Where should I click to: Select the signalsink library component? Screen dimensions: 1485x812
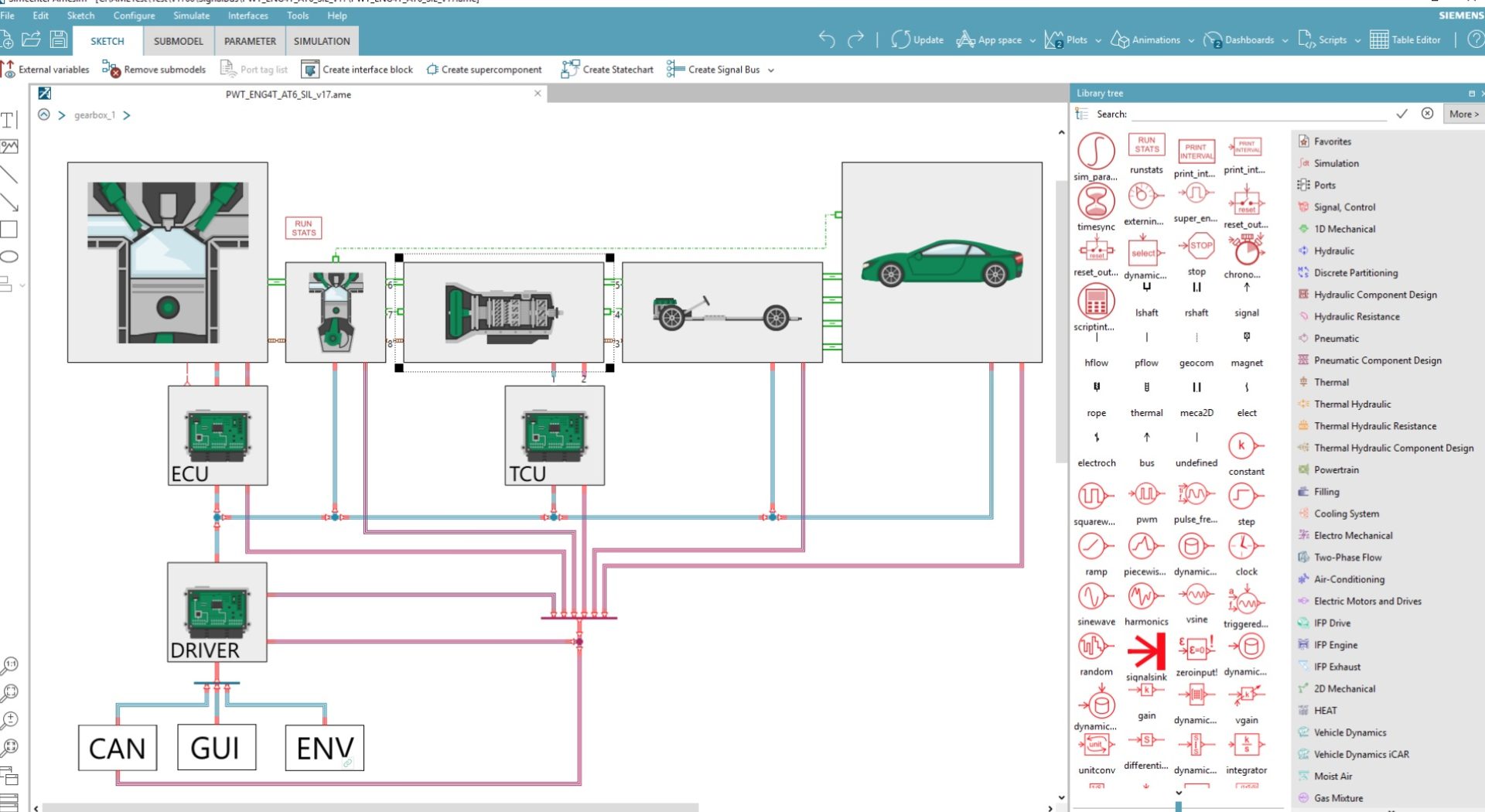click(1145, 651)
